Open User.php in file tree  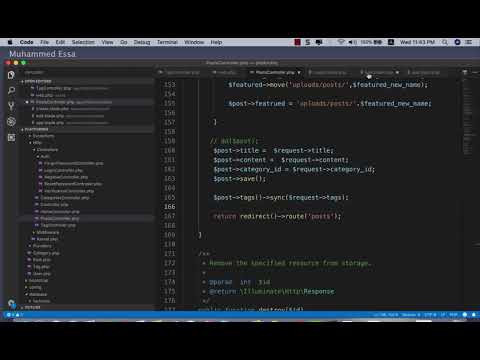pyautogui.click(x=39, y=274)
